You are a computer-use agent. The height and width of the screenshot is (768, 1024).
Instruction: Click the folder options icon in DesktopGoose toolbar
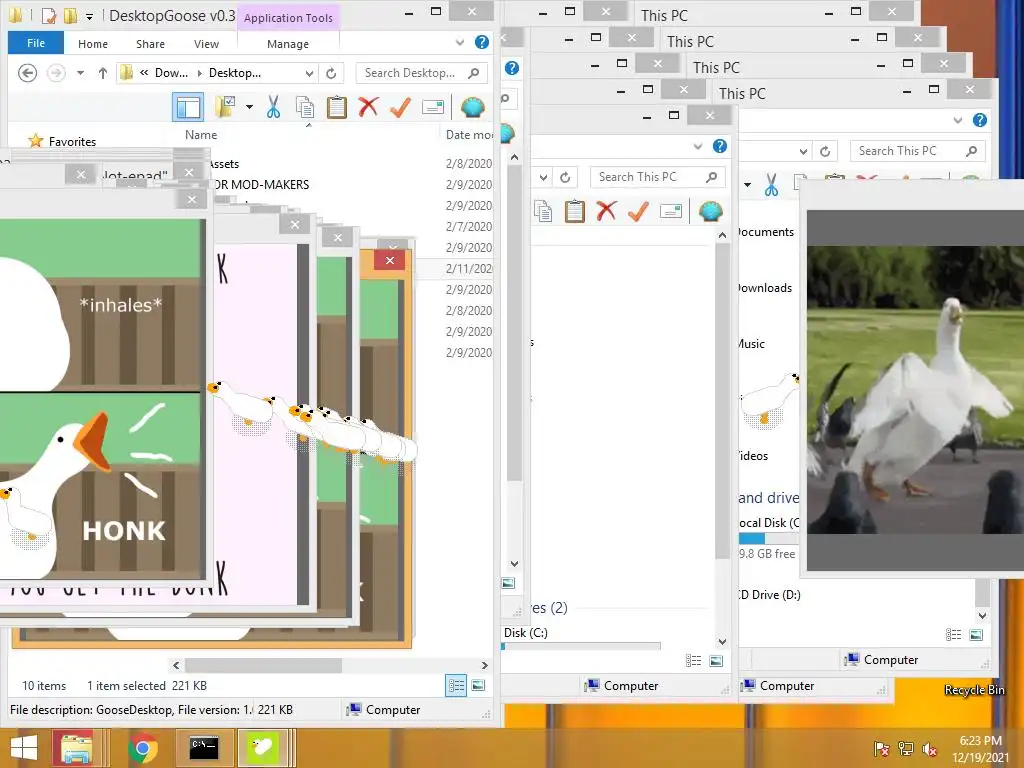225,107
